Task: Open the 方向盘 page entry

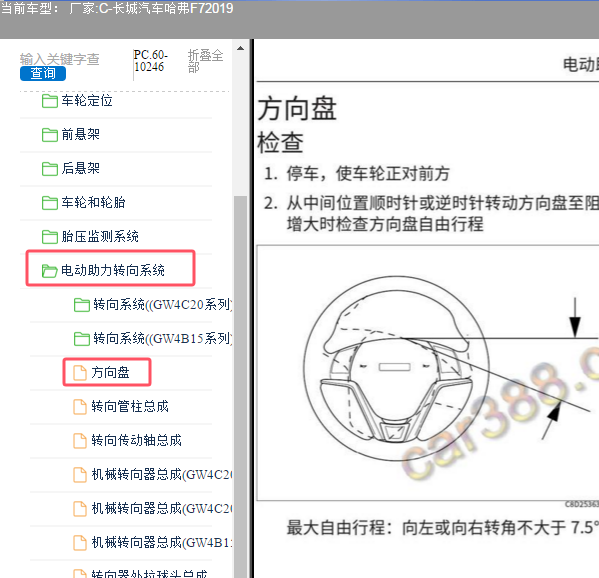Action: pos(110,372)
